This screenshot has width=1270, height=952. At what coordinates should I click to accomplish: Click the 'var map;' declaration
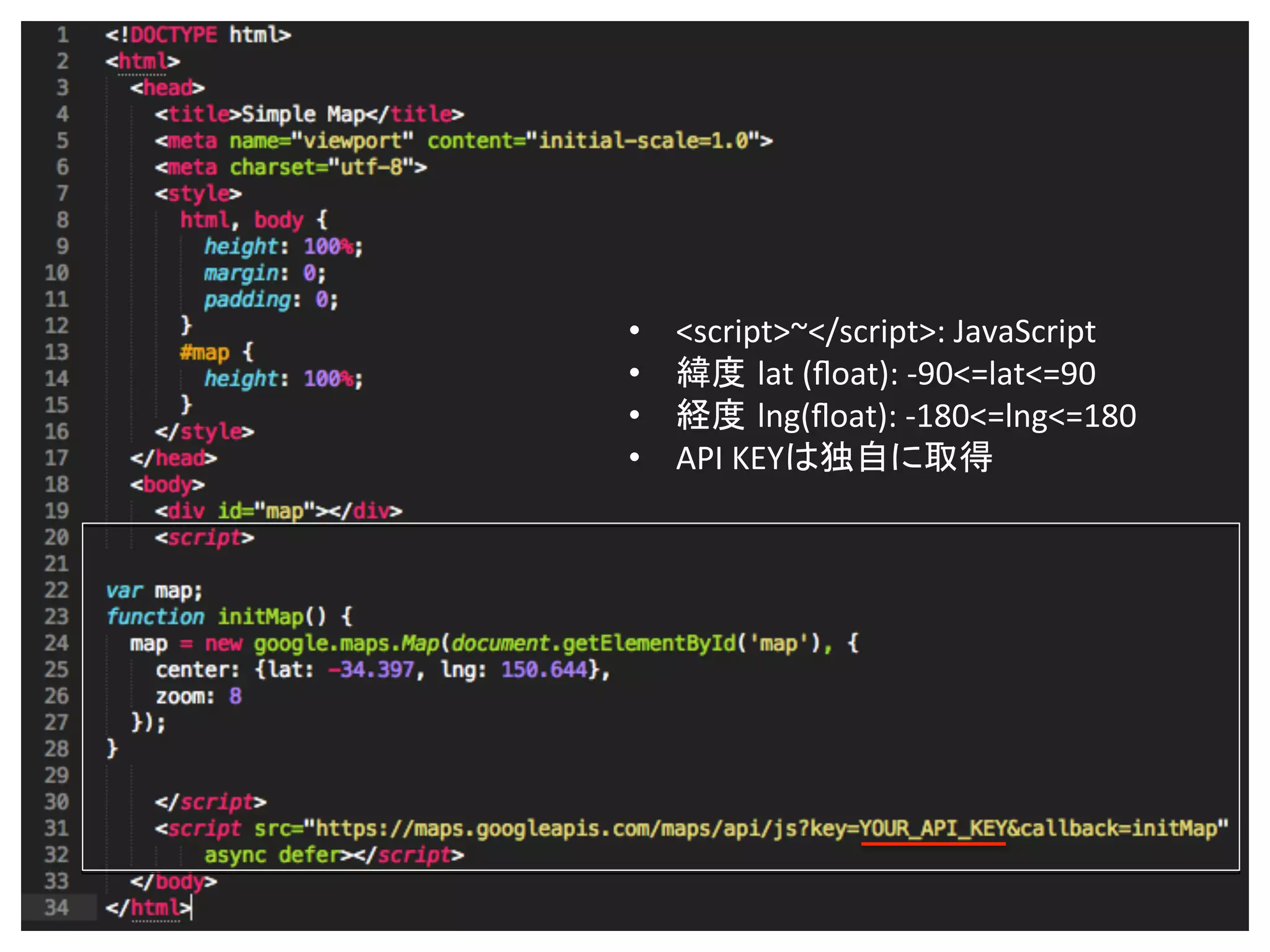click(x=154, y=591)
